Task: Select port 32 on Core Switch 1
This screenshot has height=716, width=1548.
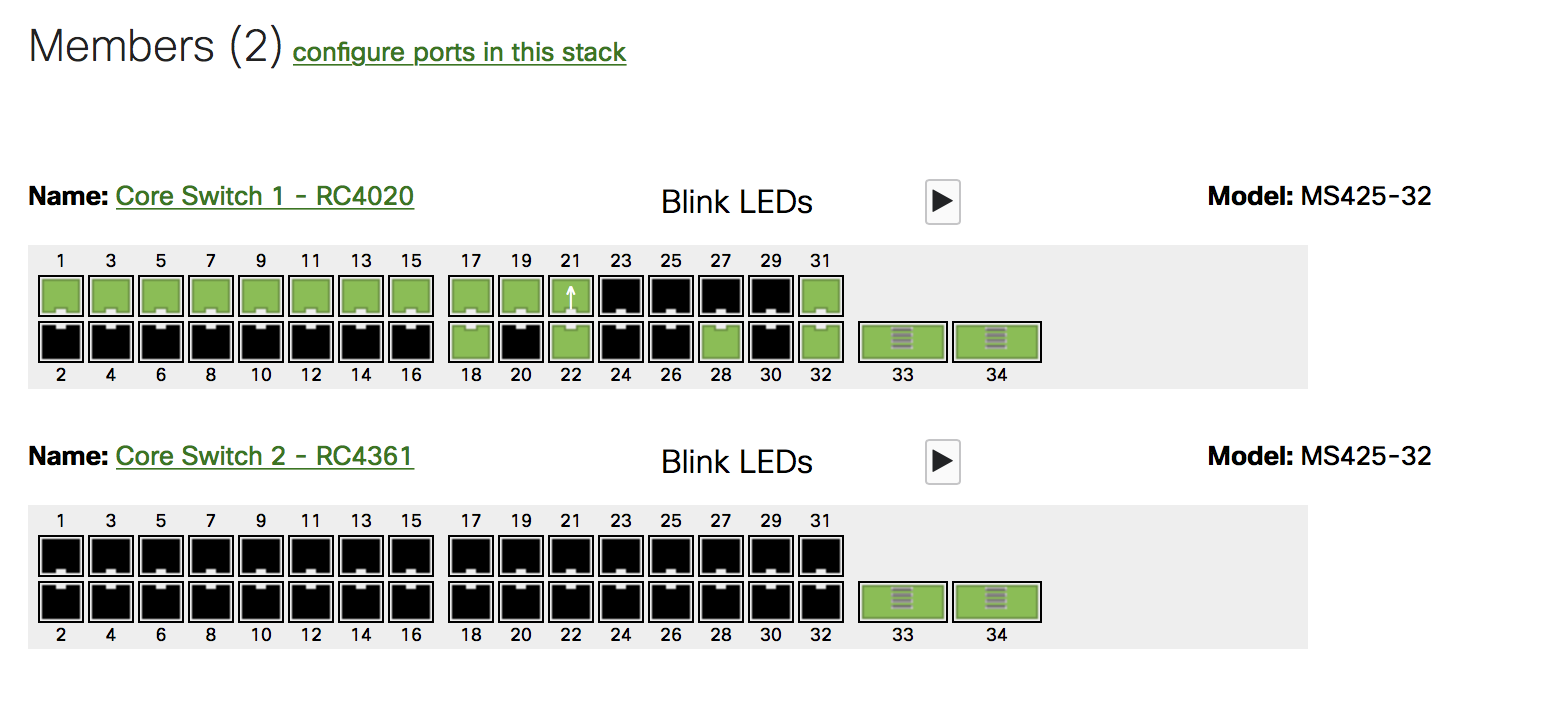Action: pos(821,341)
